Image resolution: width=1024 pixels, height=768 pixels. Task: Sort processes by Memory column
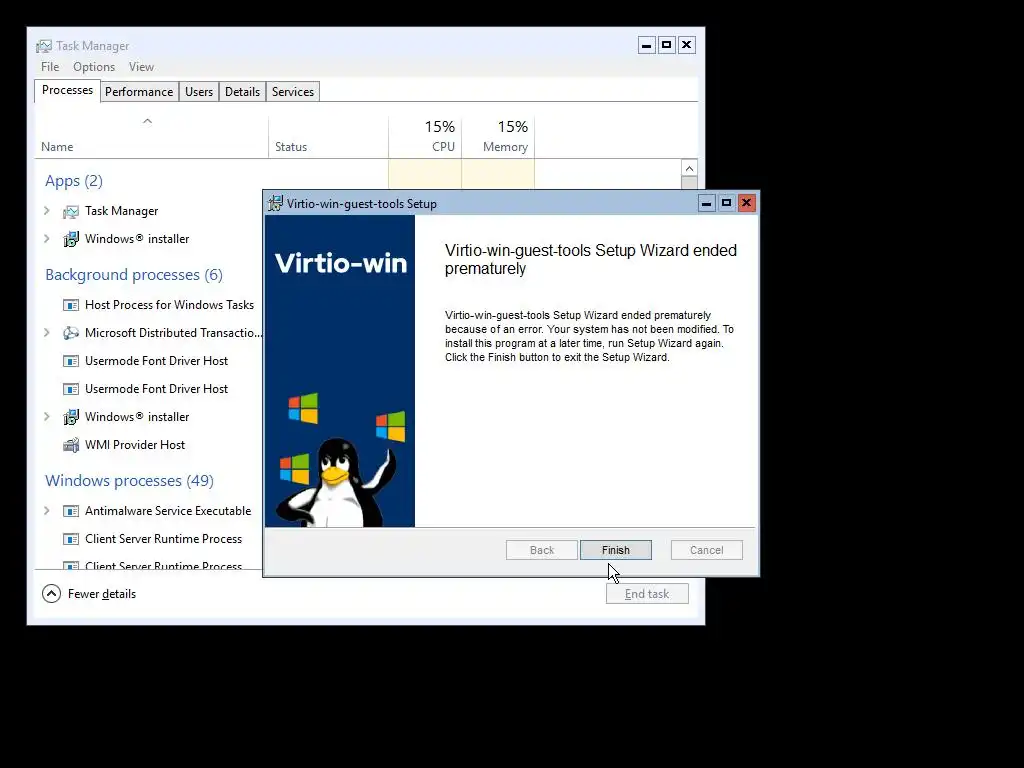[498, 137]
